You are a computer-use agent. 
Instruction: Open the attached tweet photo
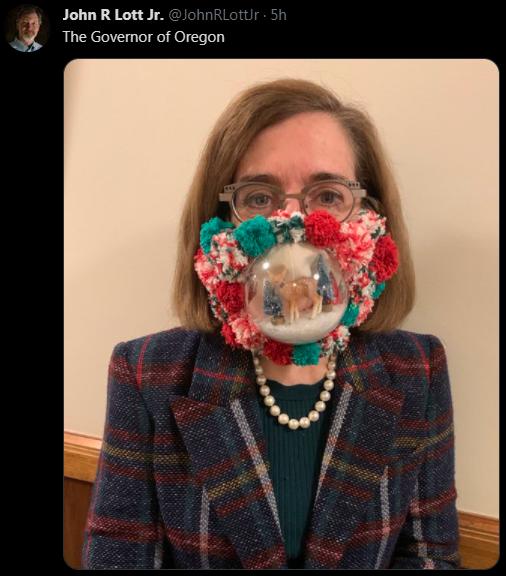(281, 314)
